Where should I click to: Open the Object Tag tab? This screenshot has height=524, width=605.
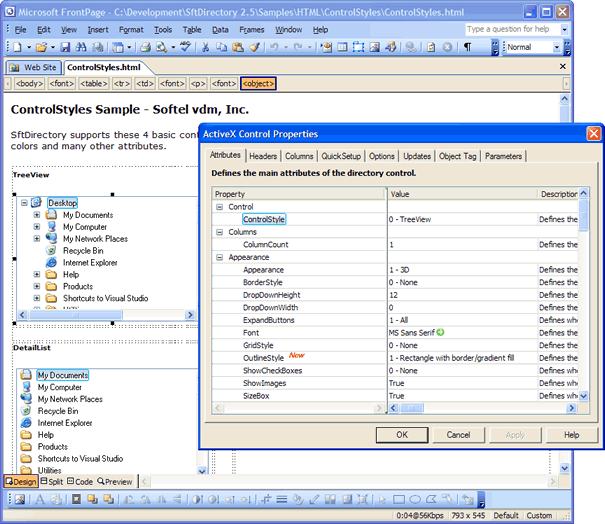[x=458, y=156]
